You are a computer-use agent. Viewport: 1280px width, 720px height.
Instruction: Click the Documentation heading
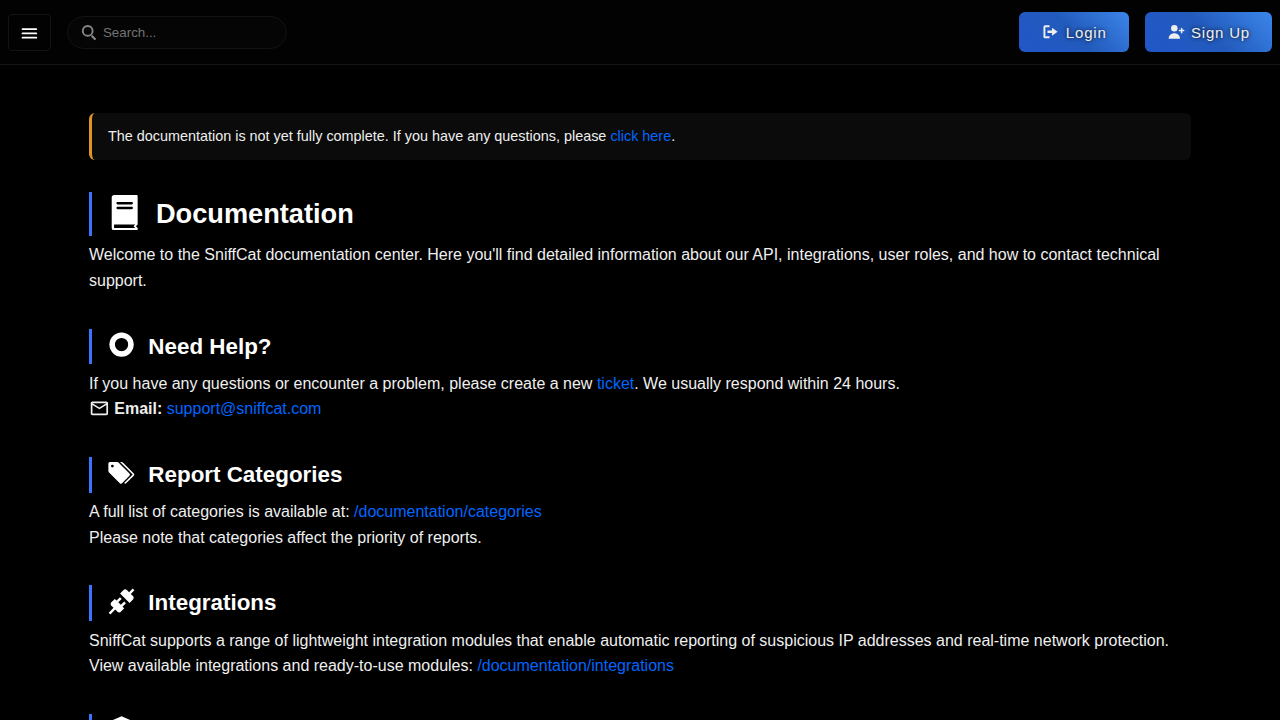pyautogui.click(x=255, y=214)
